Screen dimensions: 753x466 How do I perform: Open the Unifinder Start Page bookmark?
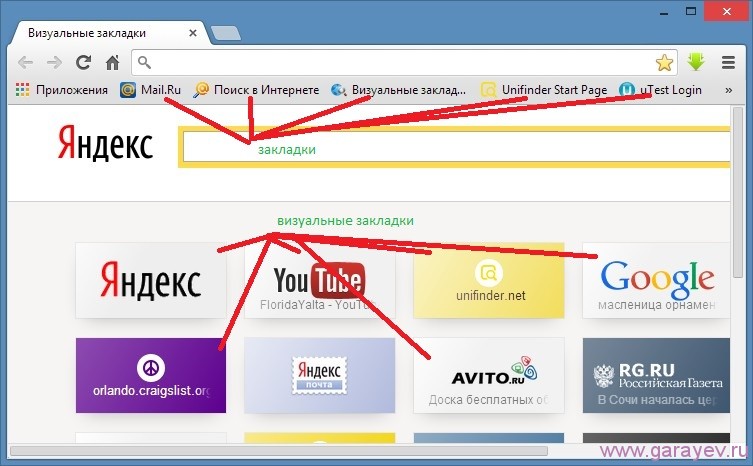click(544, 90)
